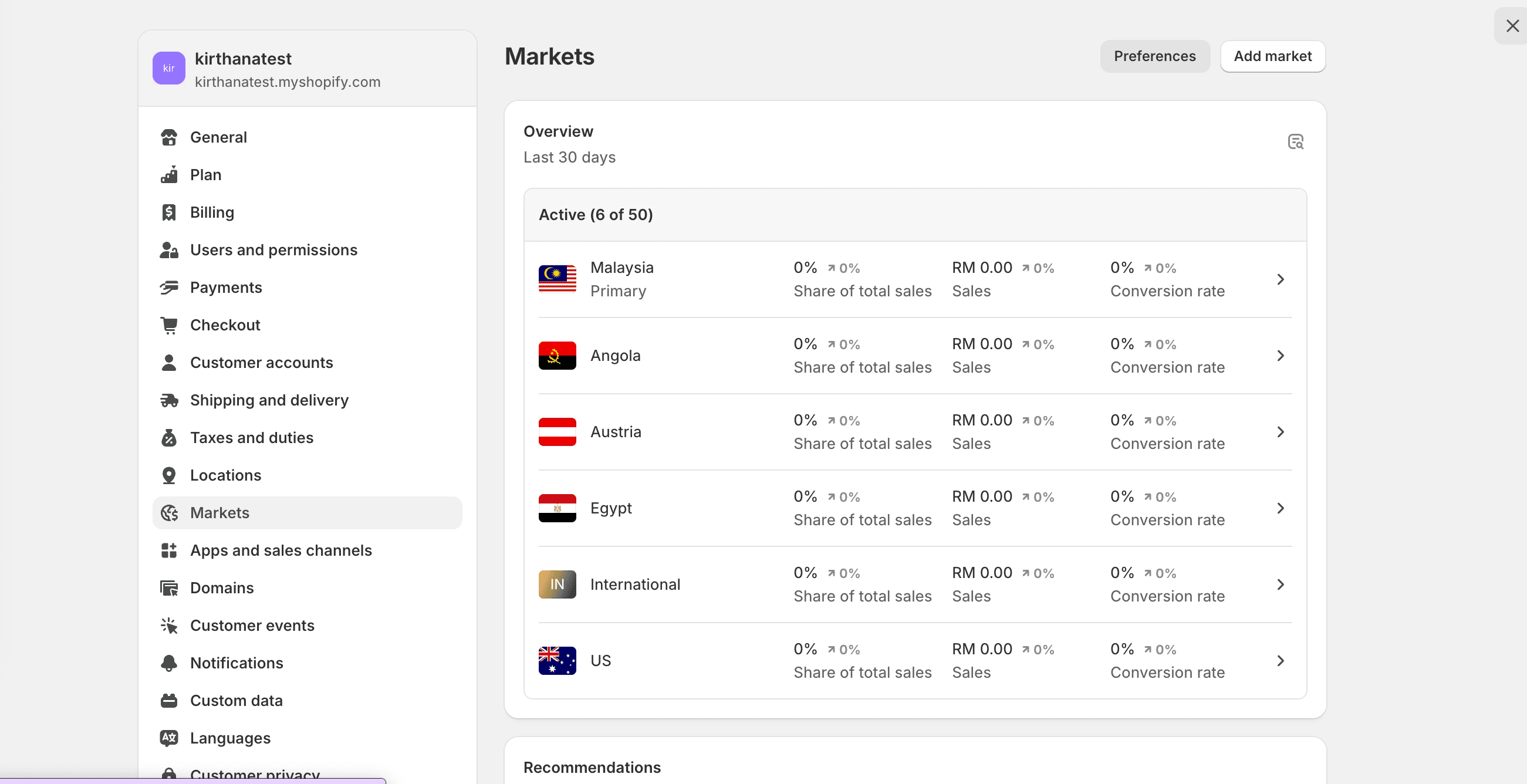Click the Markets globe icon
The height and width of the screenshot is (784, 1527).
pyautogui.click(x=169, y=512)
